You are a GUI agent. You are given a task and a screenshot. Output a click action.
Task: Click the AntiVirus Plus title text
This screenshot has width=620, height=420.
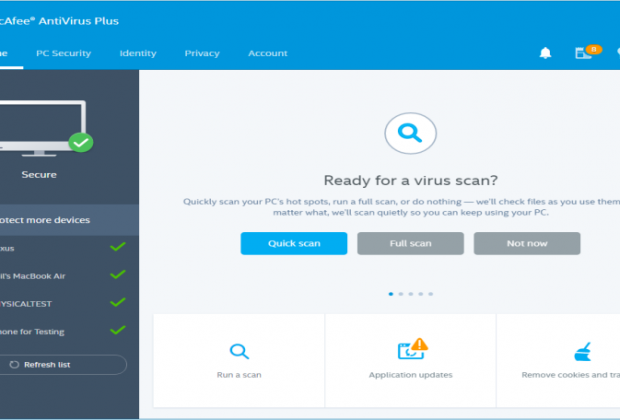tap(79, 21)
